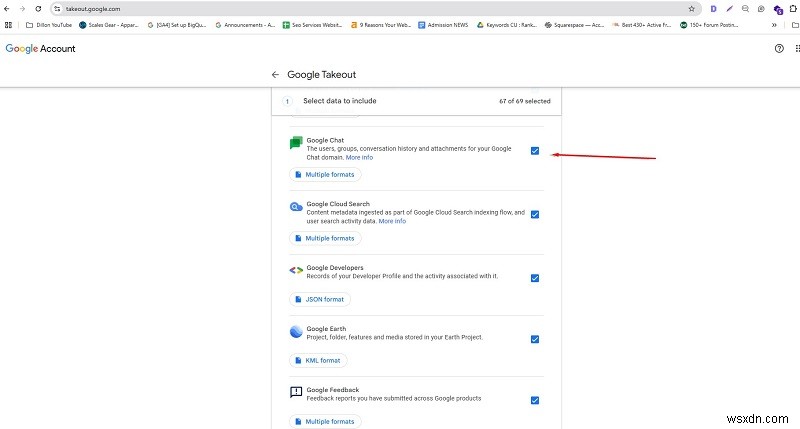Open Multiple formats under Google Chat
The width and height of the screenshot is (800, 429).
tap(325, 174)
